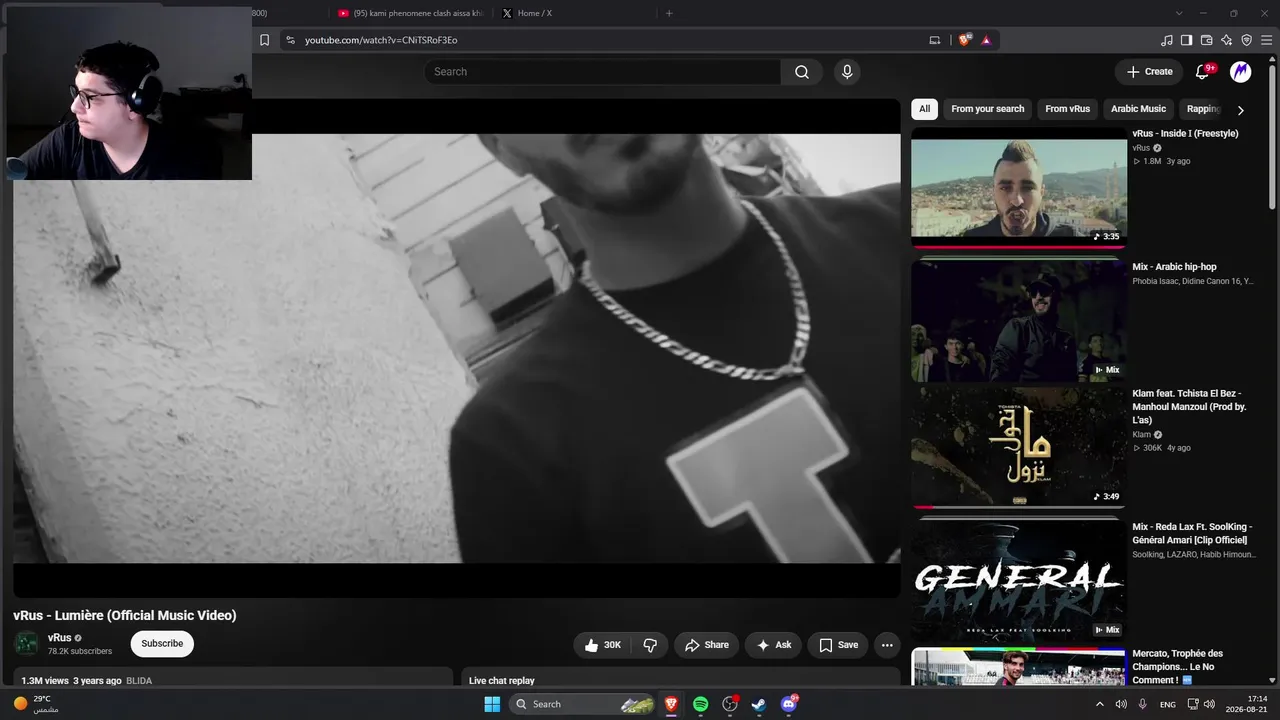View site information icon in address bar

[290, 40]
